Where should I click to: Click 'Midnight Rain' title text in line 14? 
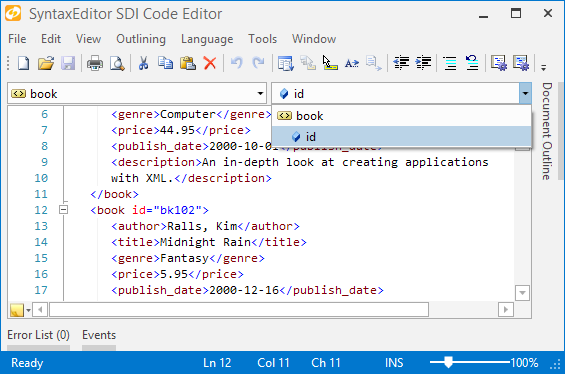click(205, 242)
